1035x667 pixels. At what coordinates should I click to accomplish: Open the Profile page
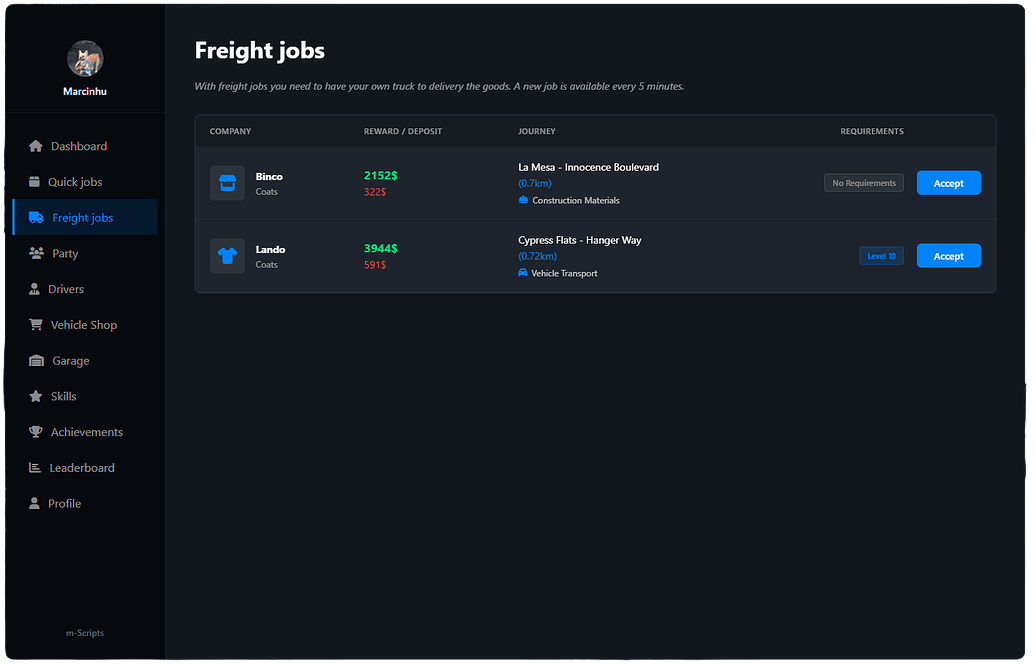click(x=84, y=503)
